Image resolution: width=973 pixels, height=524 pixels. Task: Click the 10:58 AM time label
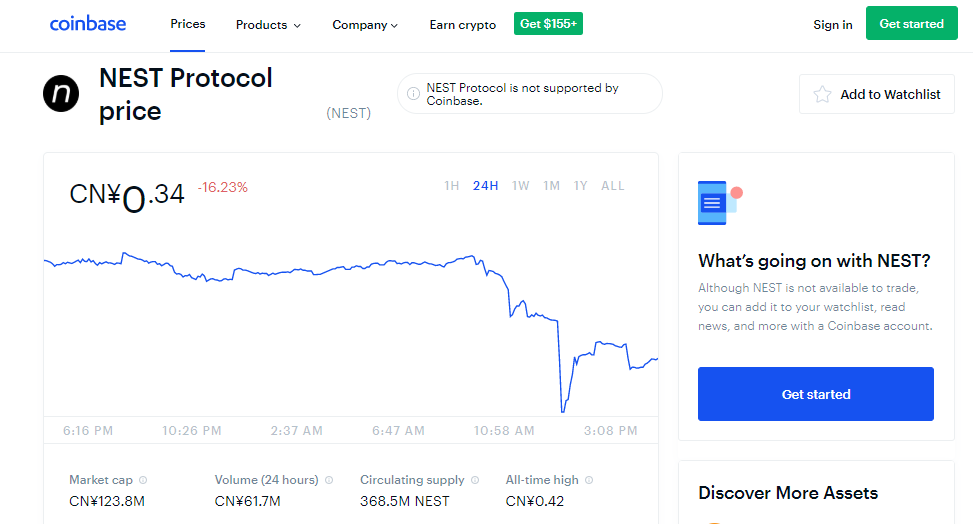504,431
